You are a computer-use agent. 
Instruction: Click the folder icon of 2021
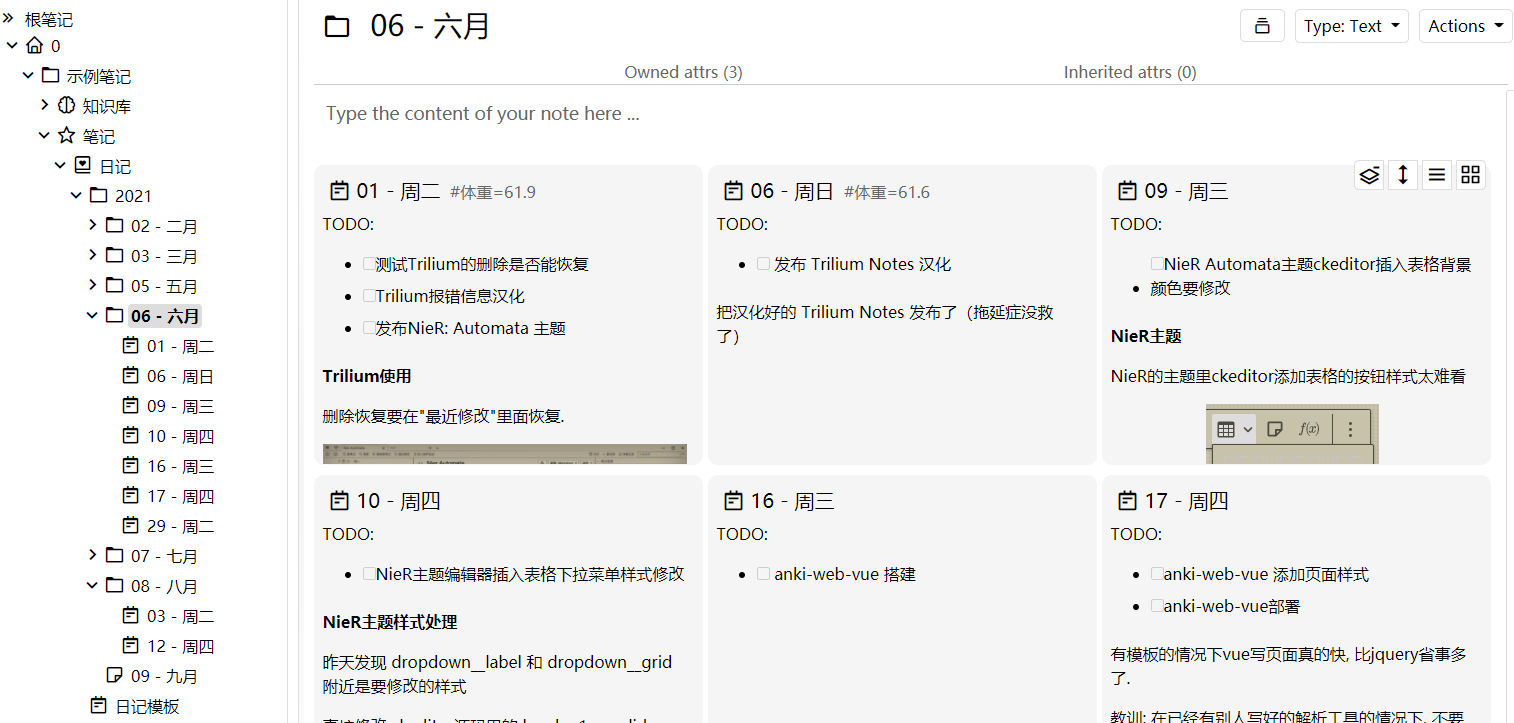(98, 196)
